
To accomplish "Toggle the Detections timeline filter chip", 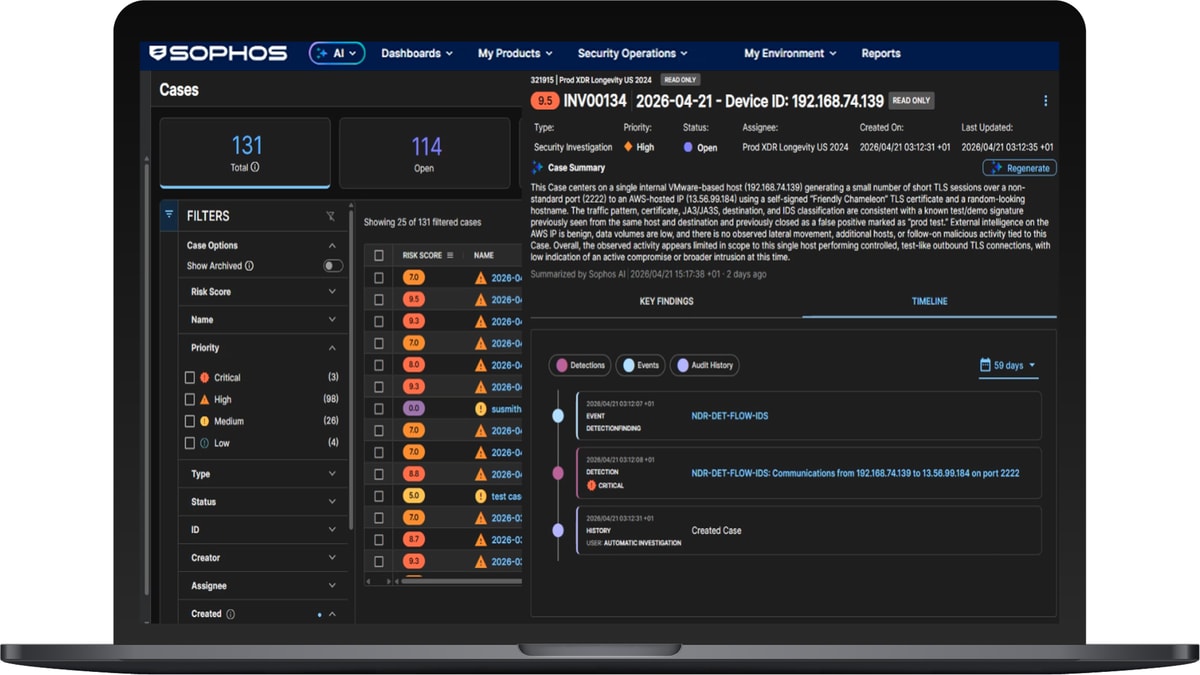I will [580, 366].
